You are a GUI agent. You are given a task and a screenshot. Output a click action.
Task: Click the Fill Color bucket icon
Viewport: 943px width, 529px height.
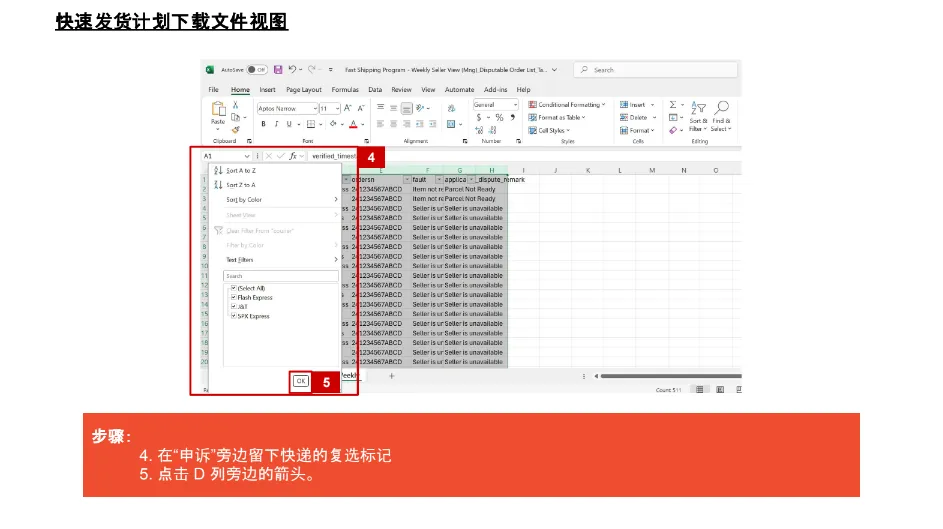[x=333, y=124]
